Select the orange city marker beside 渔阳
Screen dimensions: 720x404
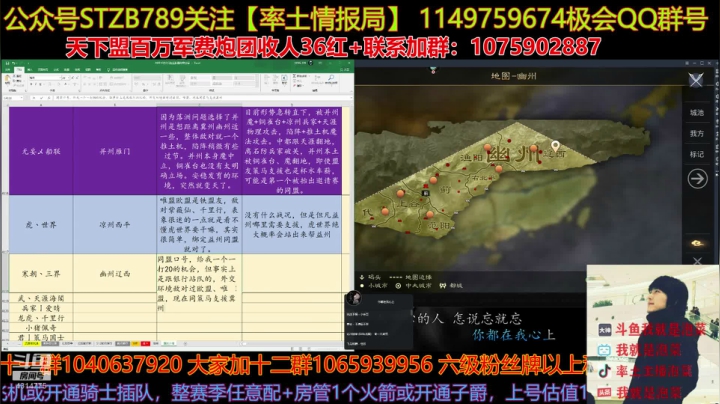point(487,147)
